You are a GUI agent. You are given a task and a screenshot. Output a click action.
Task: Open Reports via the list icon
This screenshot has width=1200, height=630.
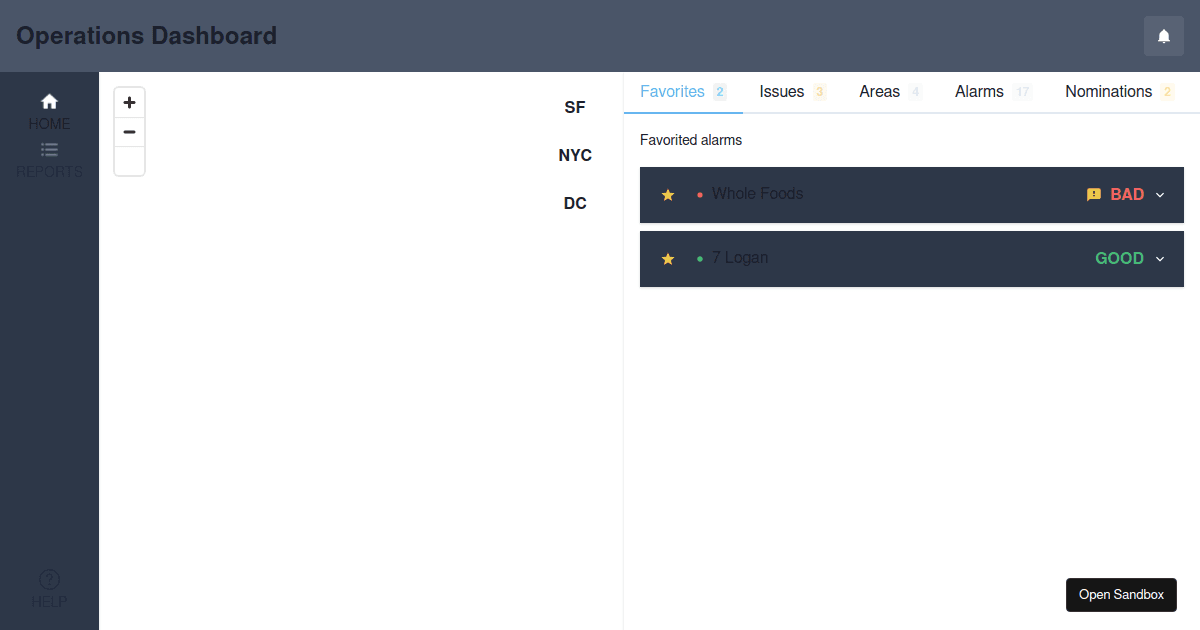tap(49, 150)
